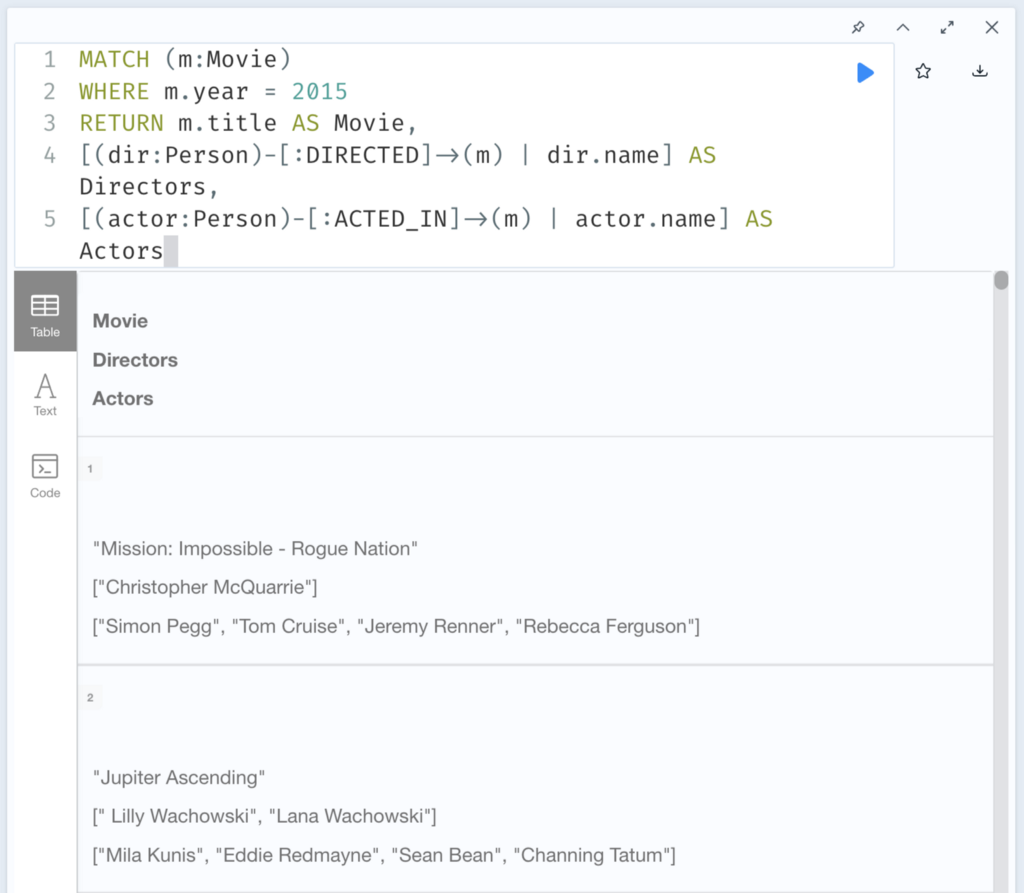Click line number 5 in editor gutter
Image resolution: width=1024 pixels, height=893 pixels.
(x=50, y=219)
